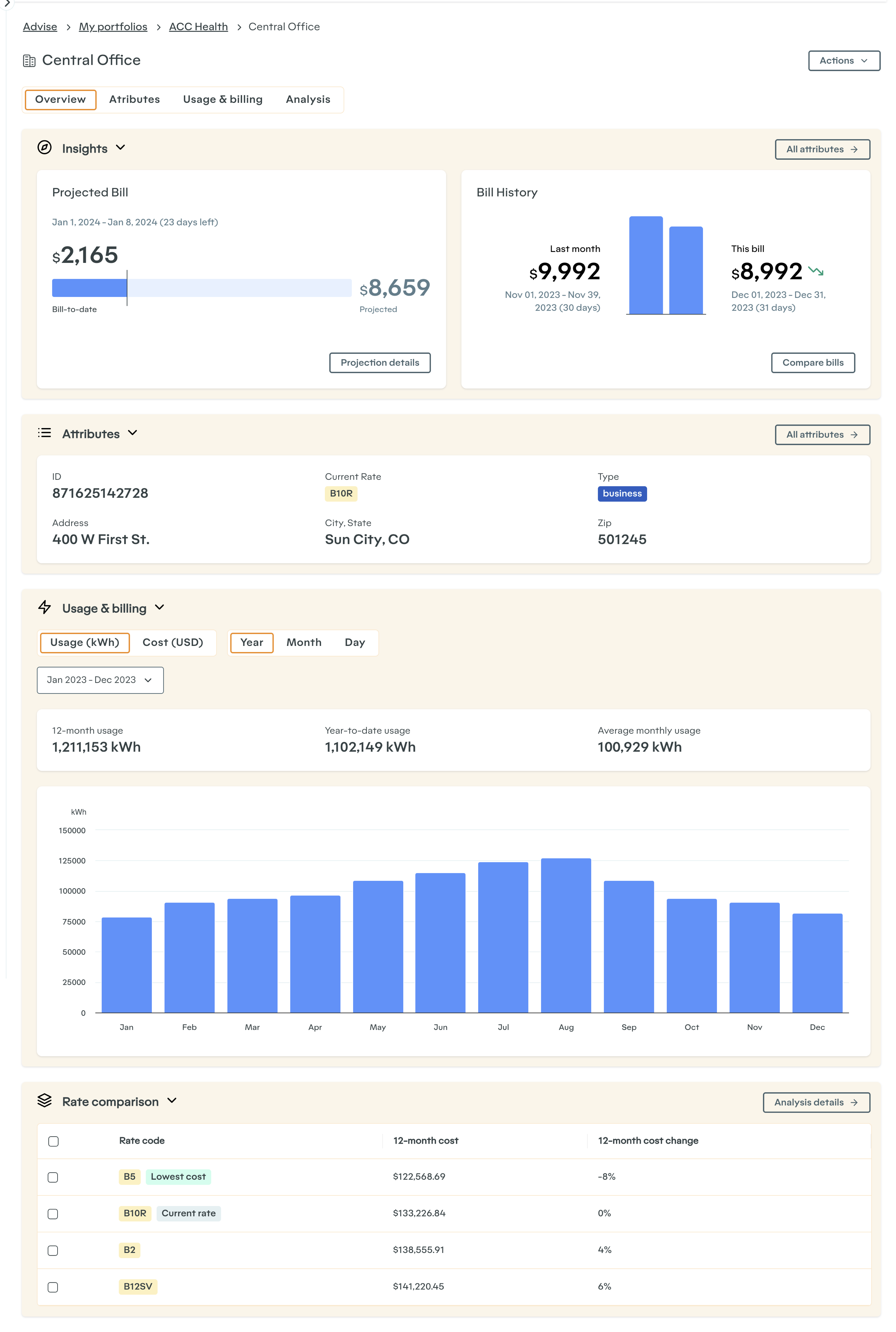Viewport: 896px width, 1332px height.
Task: Click the list icon next to Attributes heading
Action: pyautogui.click(x=45, y=433)
